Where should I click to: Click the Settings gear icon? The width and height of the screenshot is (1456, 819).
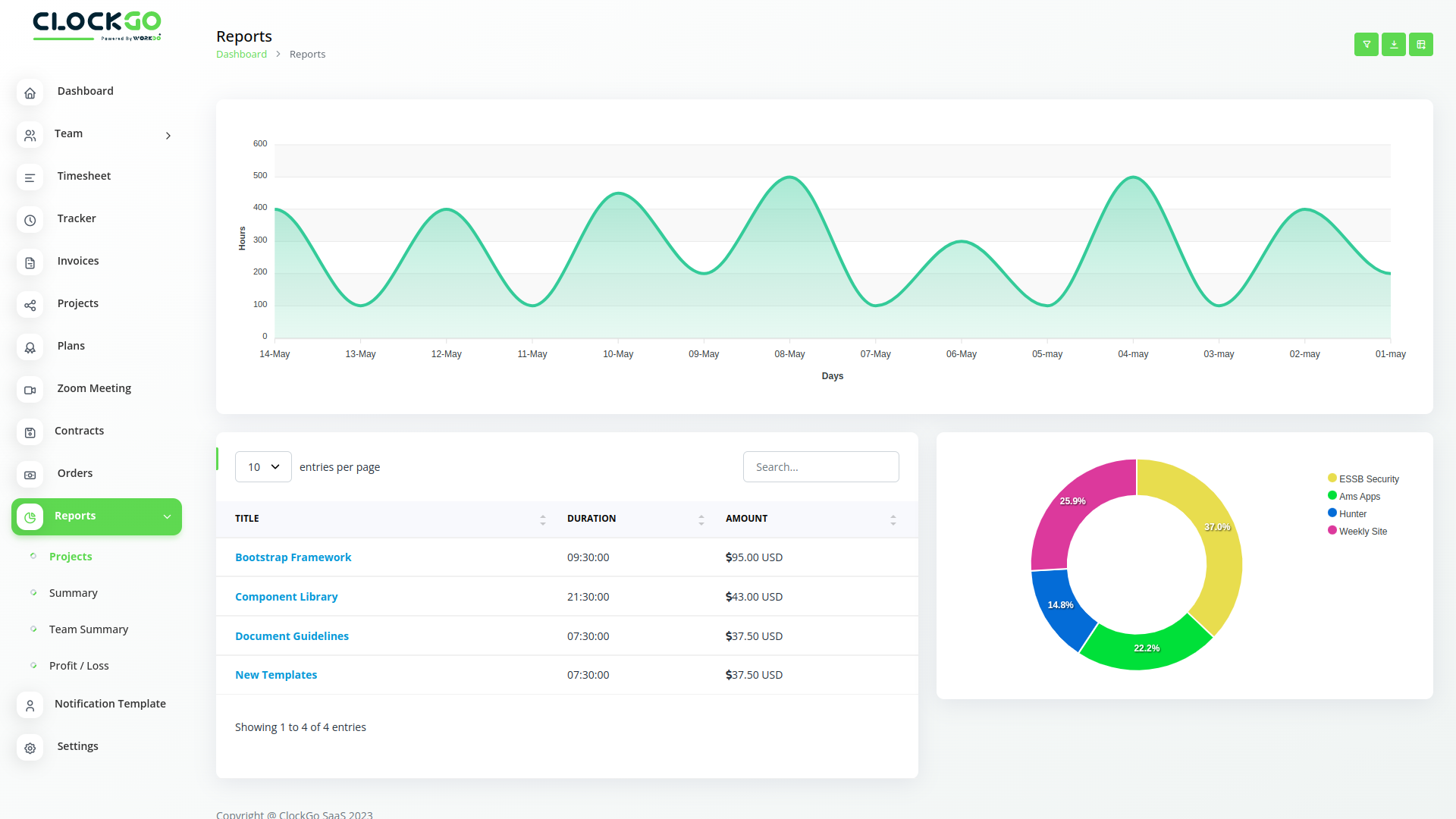[x=30, y=748]
